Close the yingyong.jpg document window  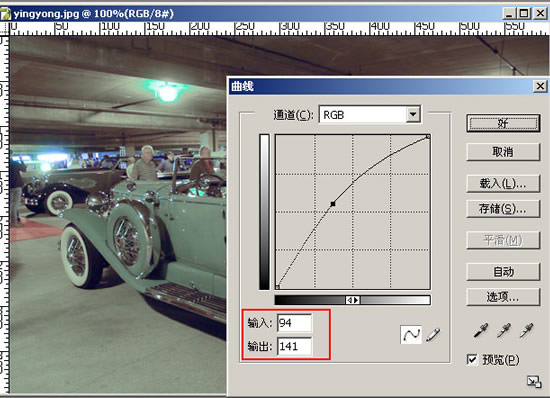(x=540, y=14)
